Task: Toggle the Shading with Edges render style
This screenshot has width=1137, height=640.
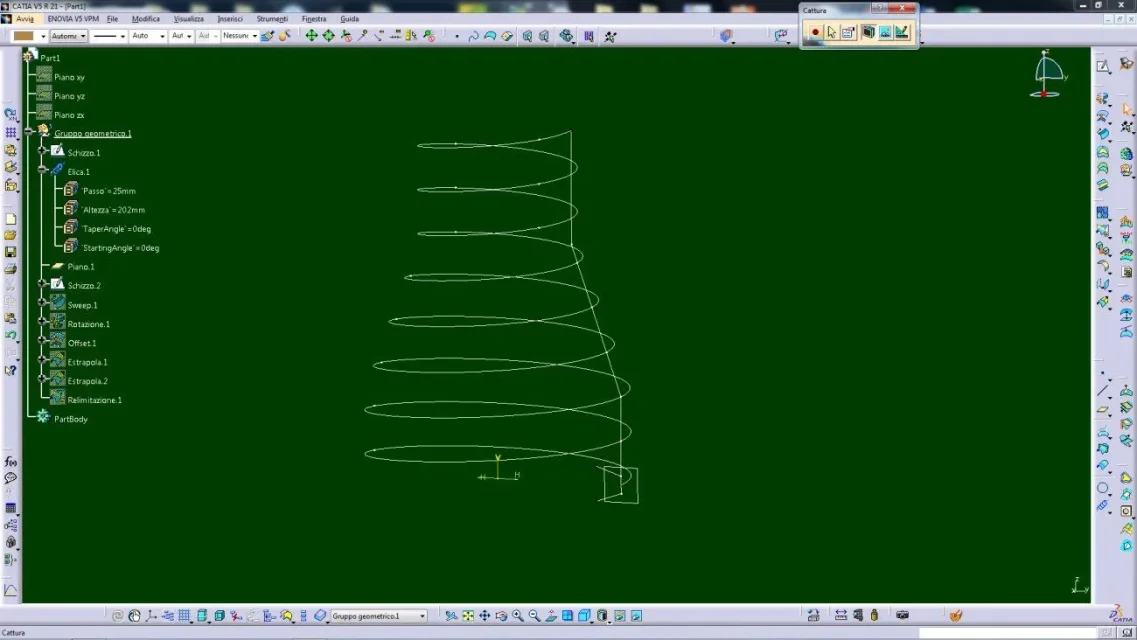Action: (604, 615)
